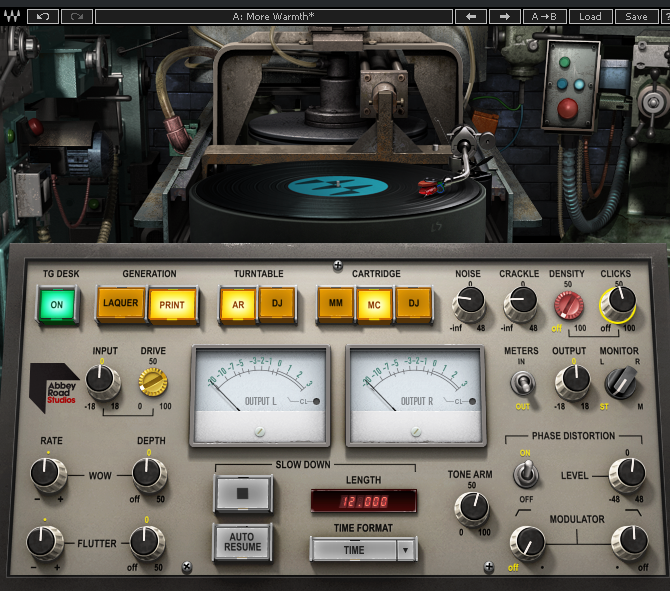
Task: Select MC cartridge
Action: coord(374,305)
